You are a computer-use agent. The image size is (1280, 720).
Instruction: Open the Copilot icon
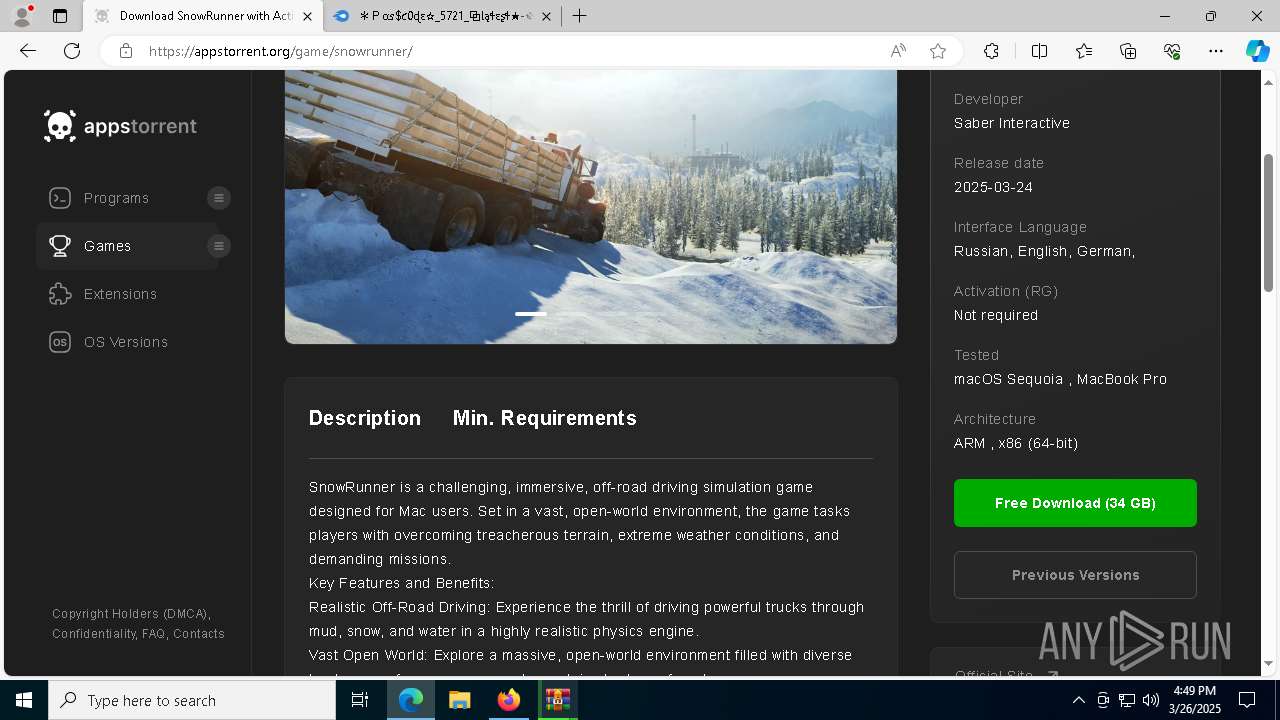(1257, 51)
